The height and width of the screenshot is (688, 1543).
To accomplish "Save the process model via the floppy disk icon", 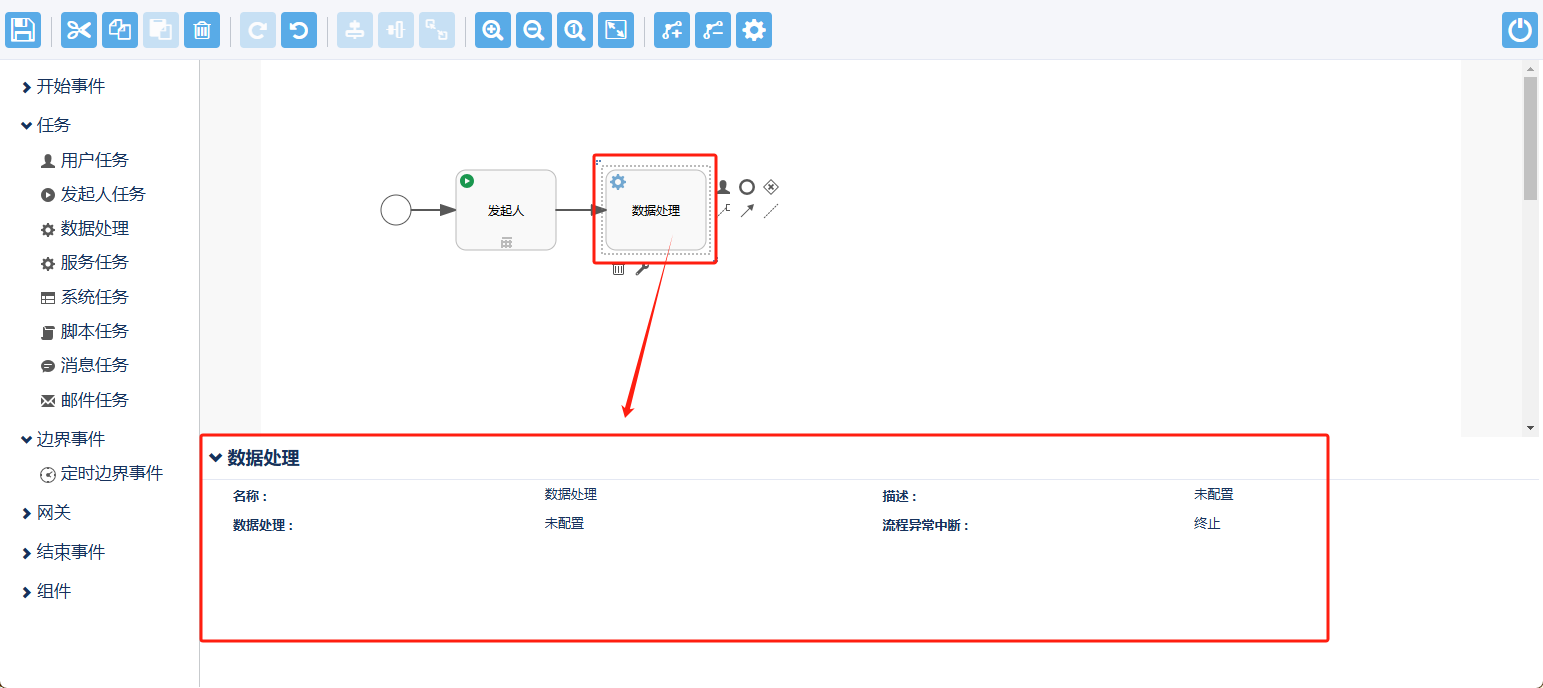I will (22, 30).
